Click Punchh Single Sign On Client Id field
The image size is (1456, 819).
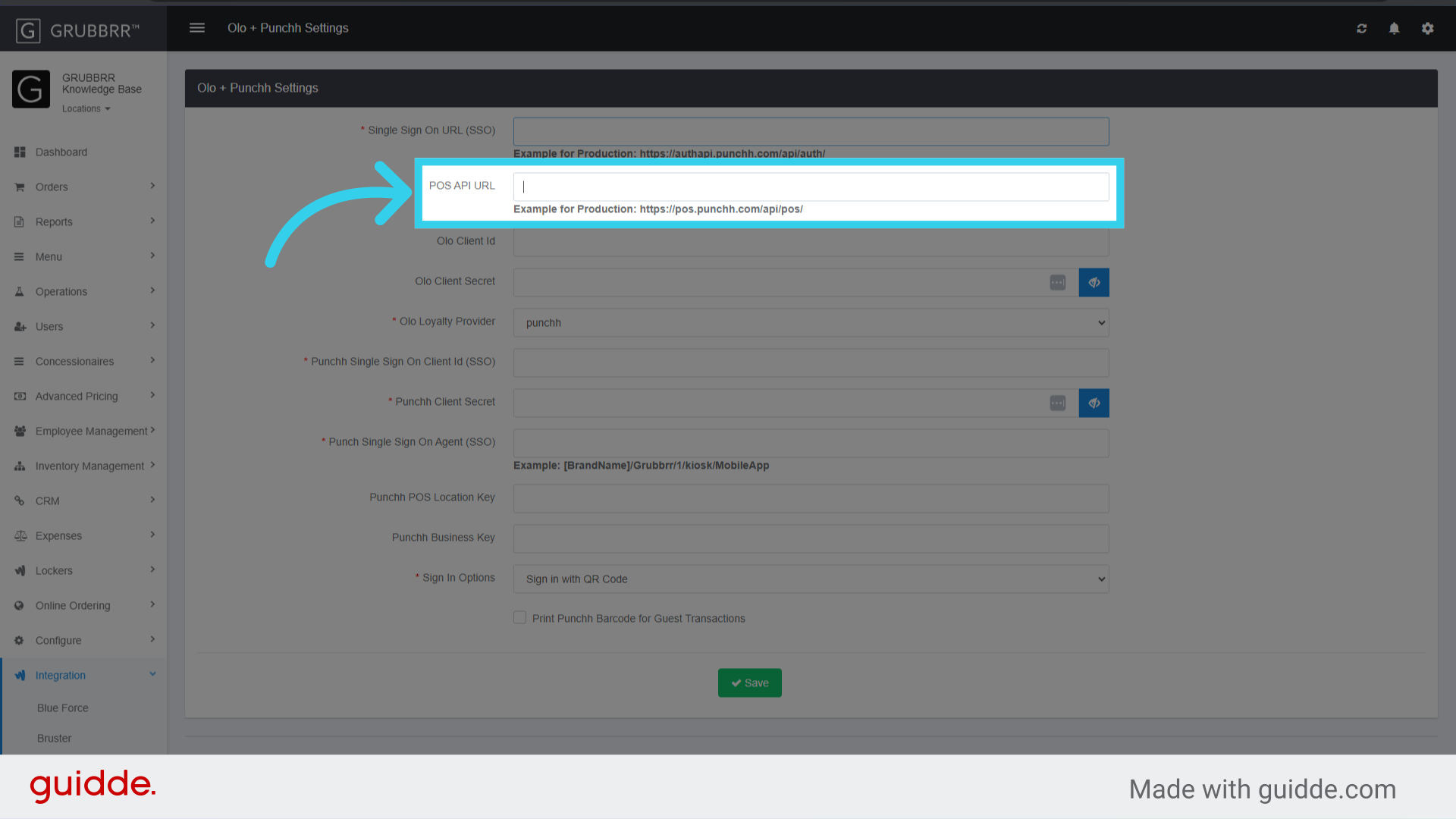coord(811,363)
